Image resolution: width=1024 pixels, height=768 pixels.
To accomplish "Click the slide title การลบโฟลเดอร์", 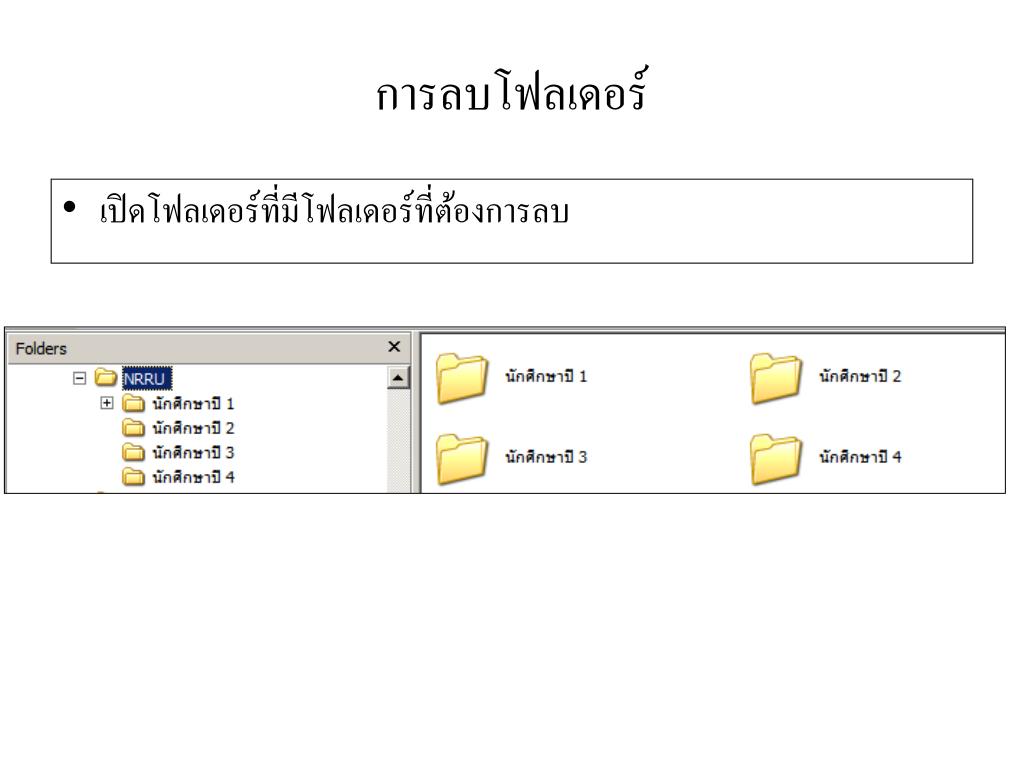I will (x=511, y=91).
